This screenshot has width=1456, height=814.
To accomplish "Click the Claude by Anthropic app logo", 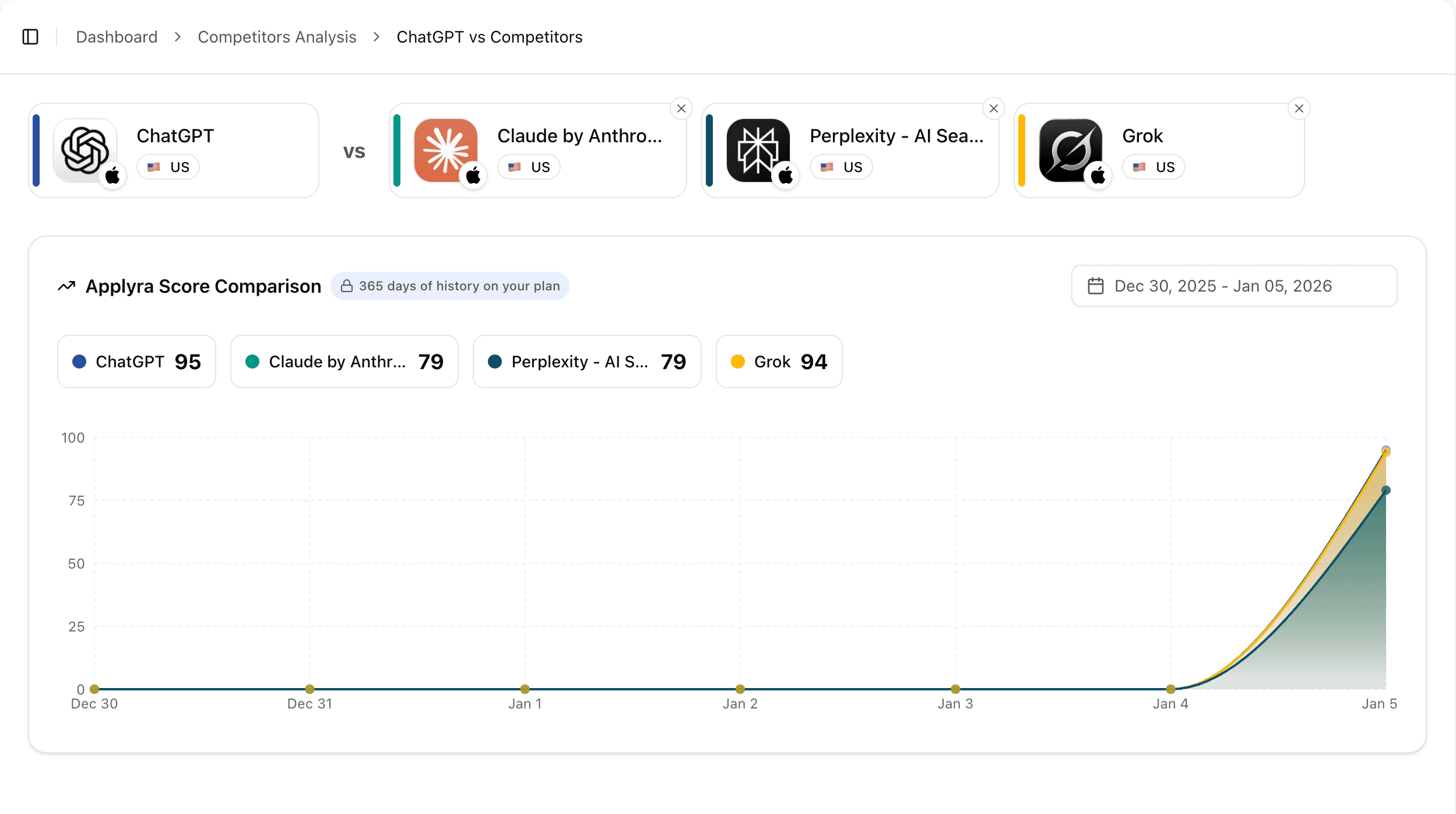I will click(446, 150).
